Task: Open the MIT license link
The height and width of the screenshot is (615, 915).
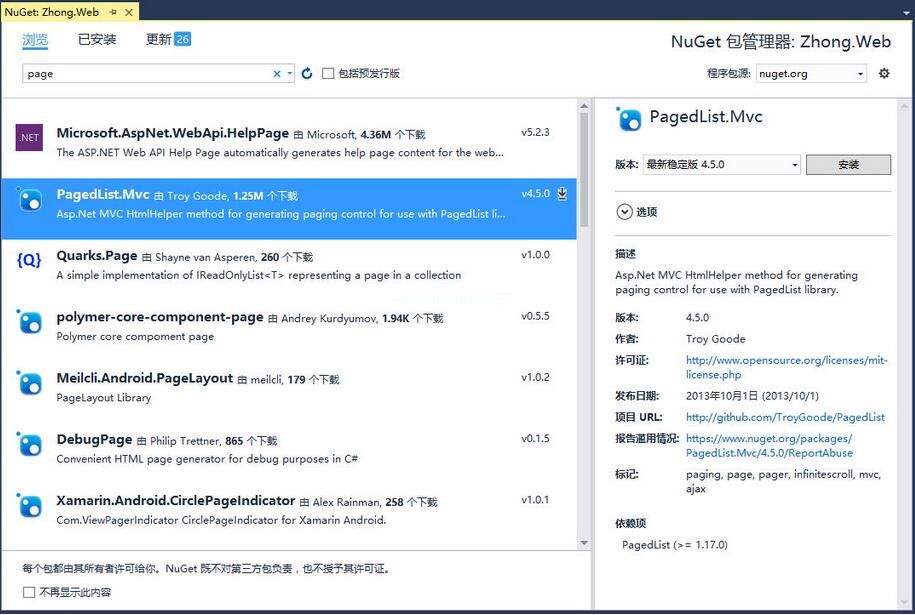Action: [x=786, y=367]
